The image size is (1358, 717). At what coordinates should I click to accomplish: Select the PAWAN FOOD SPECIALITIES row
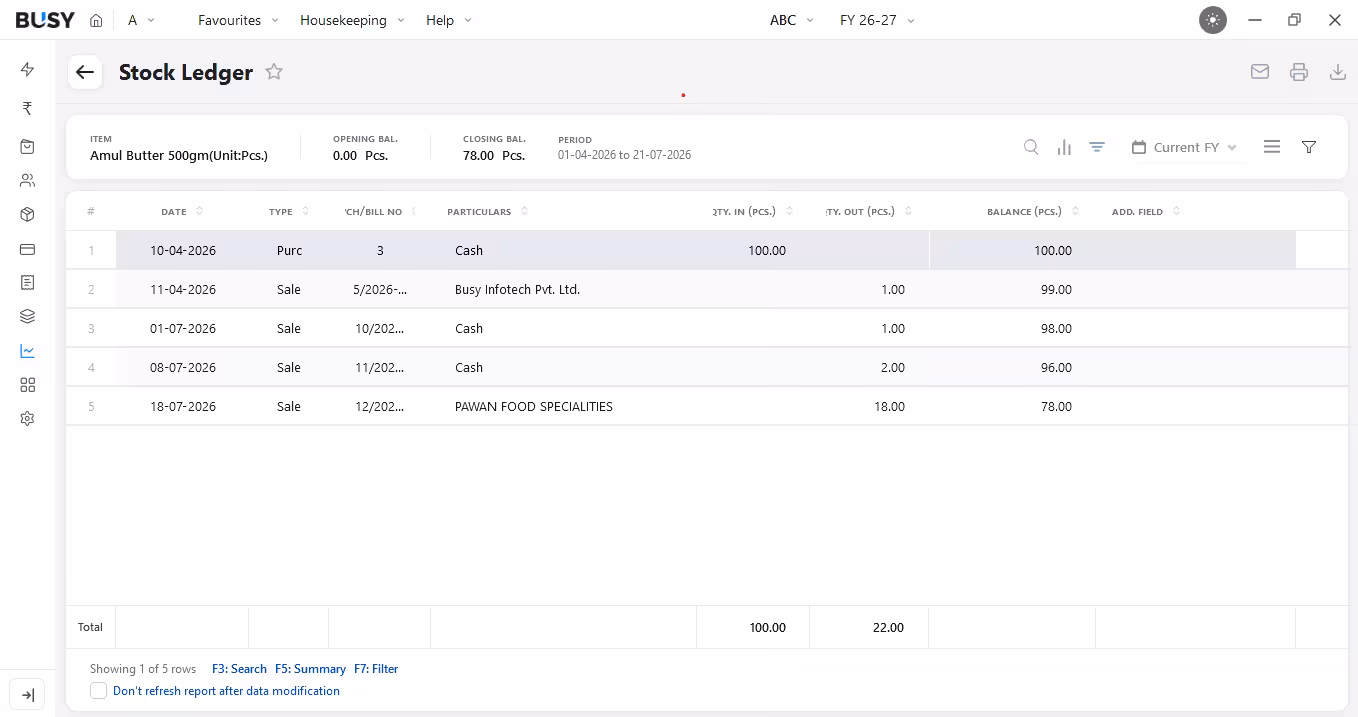(x=706, y=407)
